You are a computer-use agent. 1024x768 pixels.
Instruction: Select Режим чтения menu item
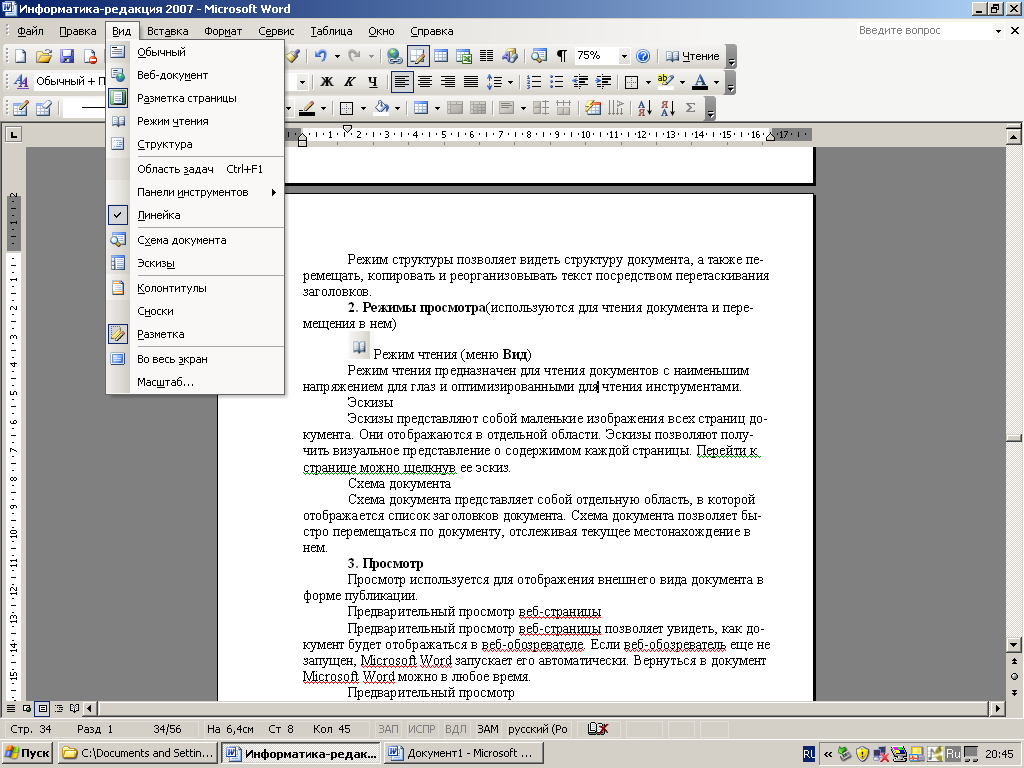coord(195,121)
